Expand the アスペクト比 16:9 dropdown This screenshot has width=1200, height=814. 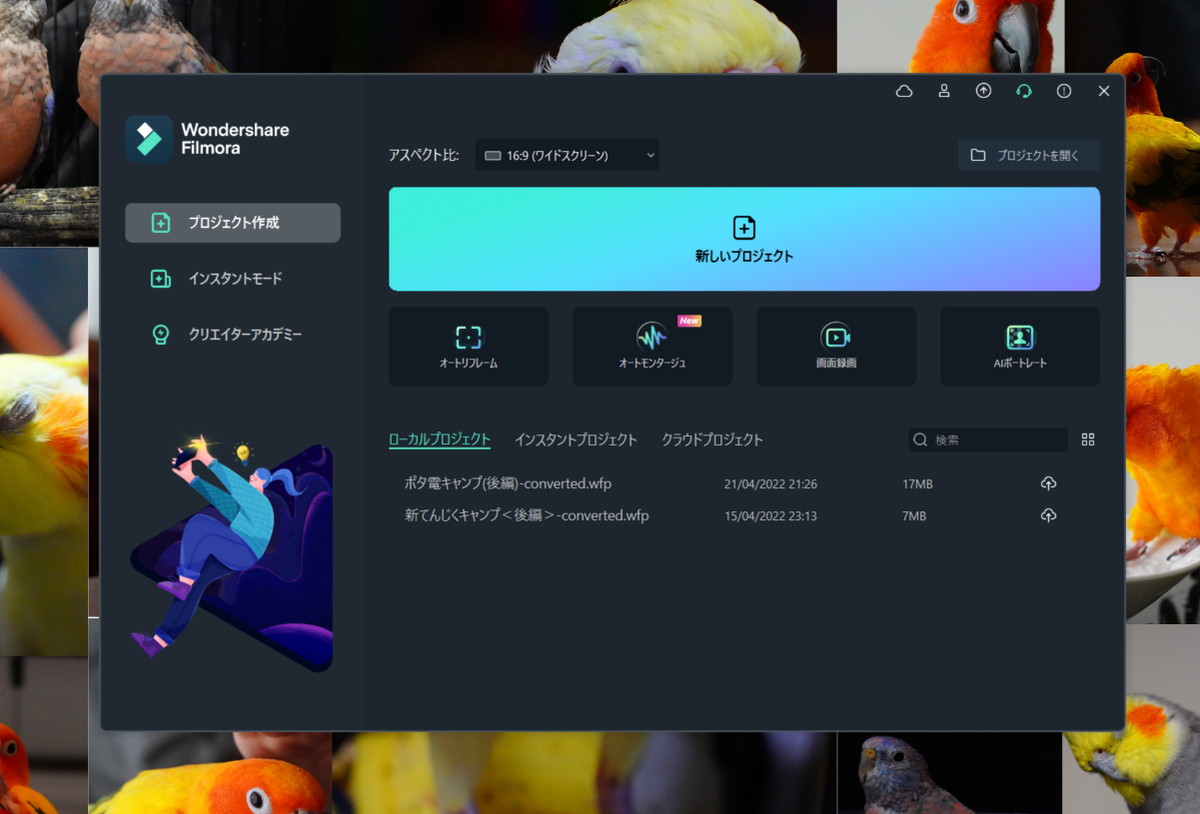point(567,155)
